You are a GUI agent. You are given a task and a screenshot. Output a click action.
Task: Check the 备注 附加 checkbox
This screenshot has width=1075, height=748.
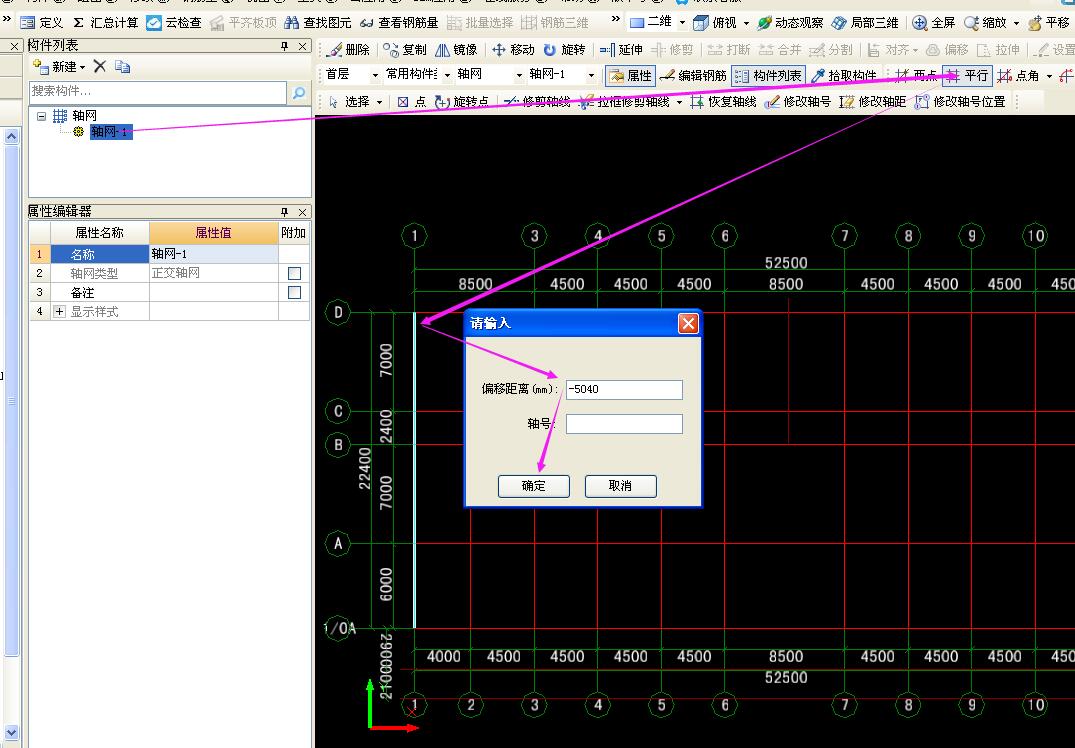[x=295, y=292]
